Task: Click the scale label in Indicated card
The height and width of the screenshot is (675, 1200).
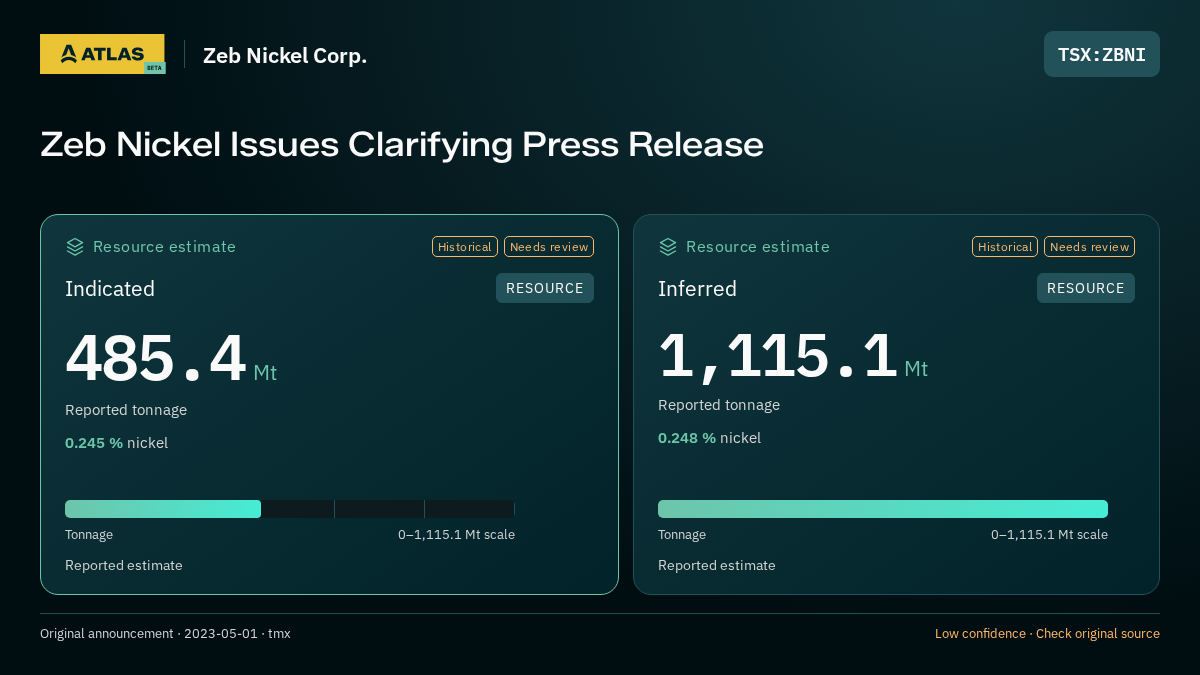Action: point(456,535)
